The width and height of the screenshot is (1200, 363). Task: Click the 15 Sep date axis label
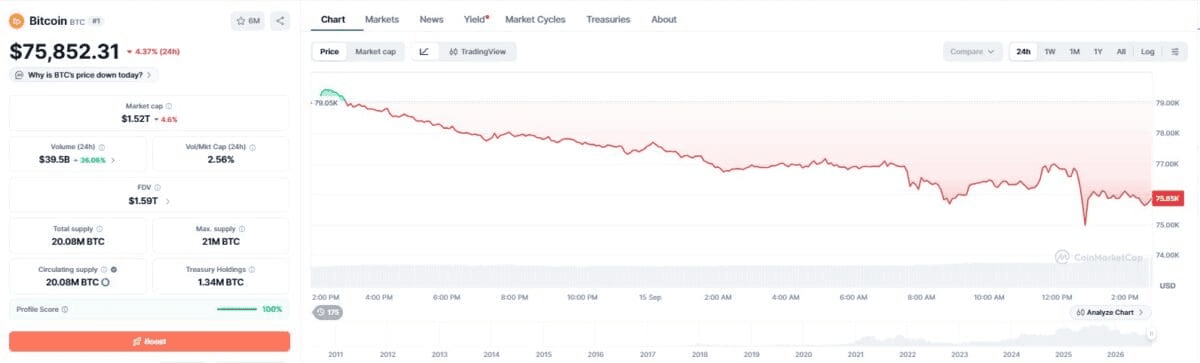coord(649,297)
